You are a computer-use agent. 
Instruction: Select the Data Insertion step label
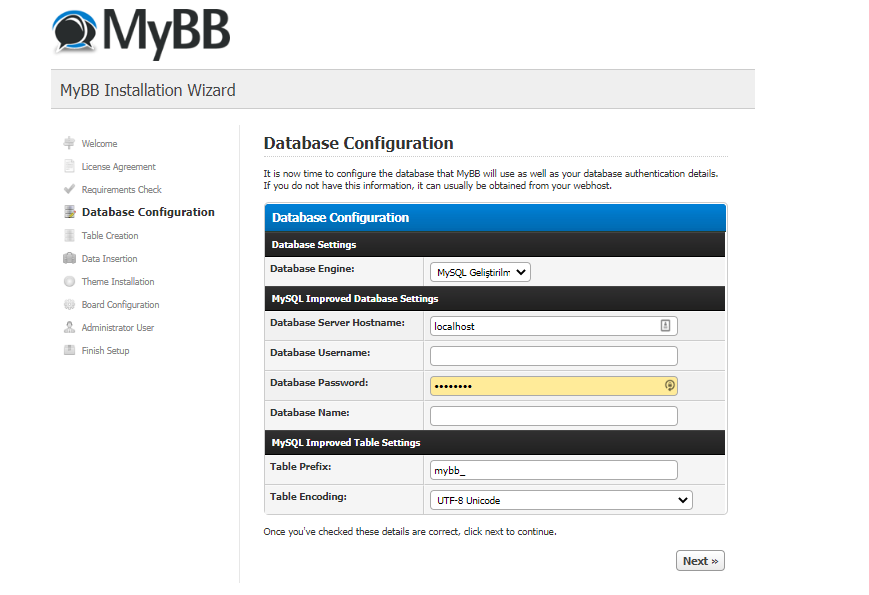[x=109, y=259]
